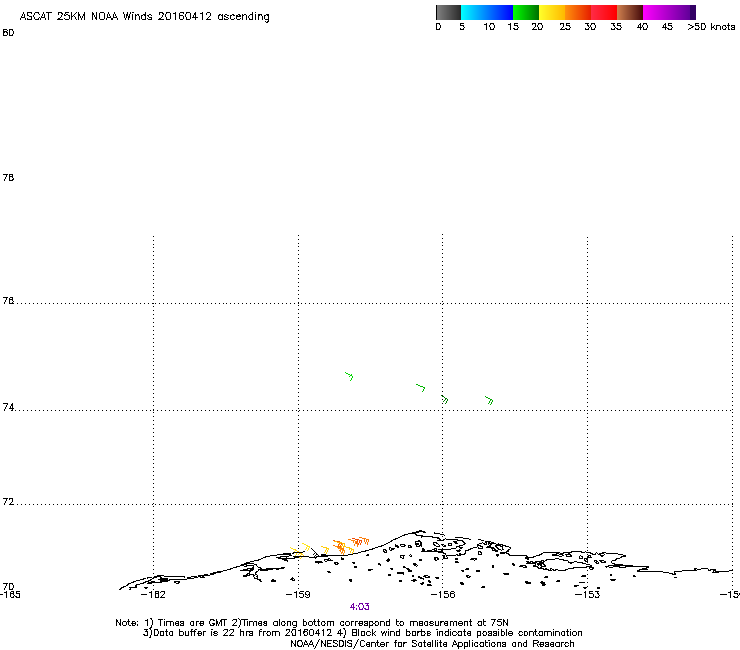The width and height of the screenshot is (740, 650).
Task: Click the black contaminated wind barb near coast
Action: [x=315, y=552]
